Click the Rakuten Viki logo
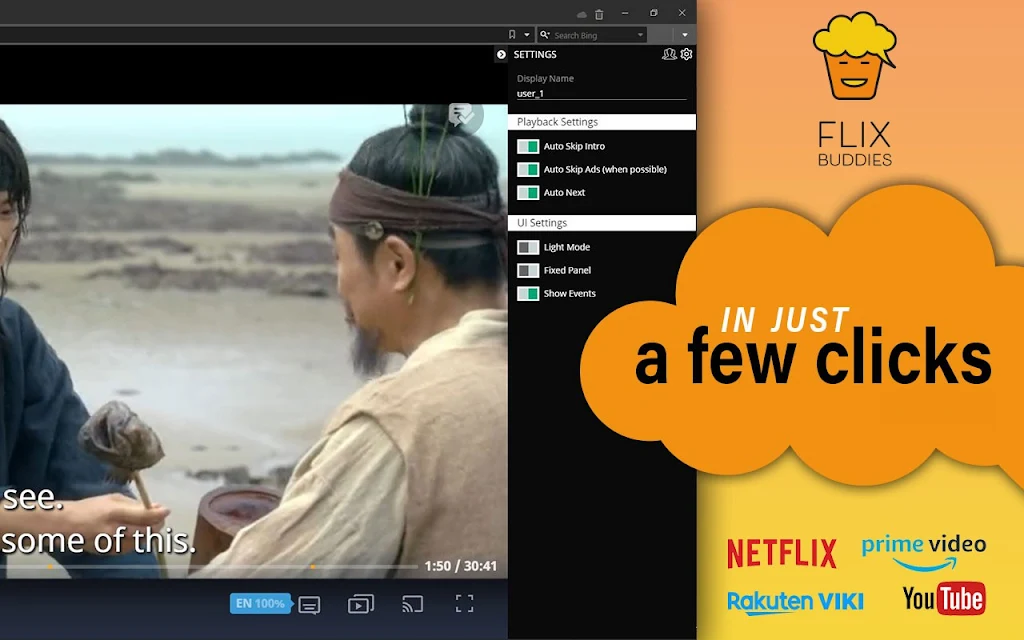The height and width of the screenshot is (640, 1024). [x=795, y=602]
